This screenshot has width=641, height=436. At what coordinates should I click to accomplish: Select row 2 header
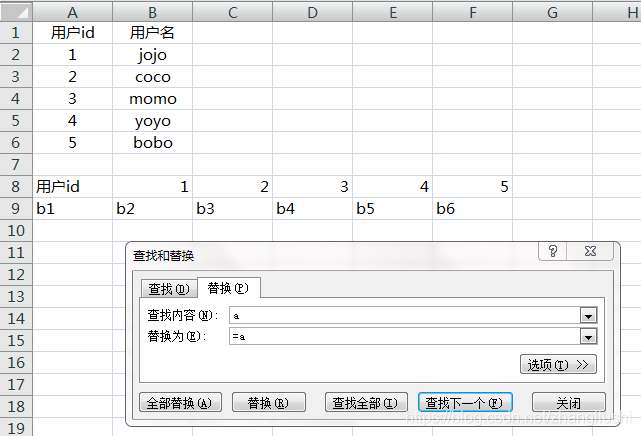click(x=16, y=55)
